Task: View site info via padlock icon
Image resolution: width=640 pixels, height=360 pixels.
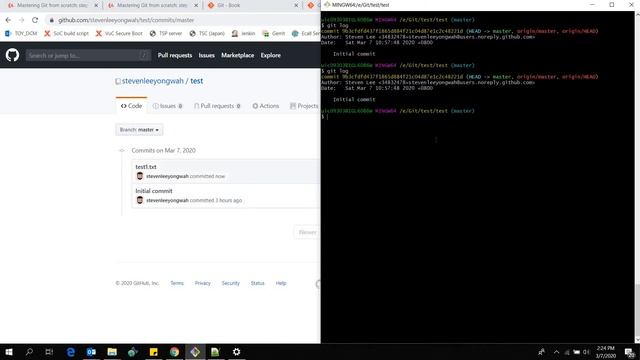Action: 51,20
